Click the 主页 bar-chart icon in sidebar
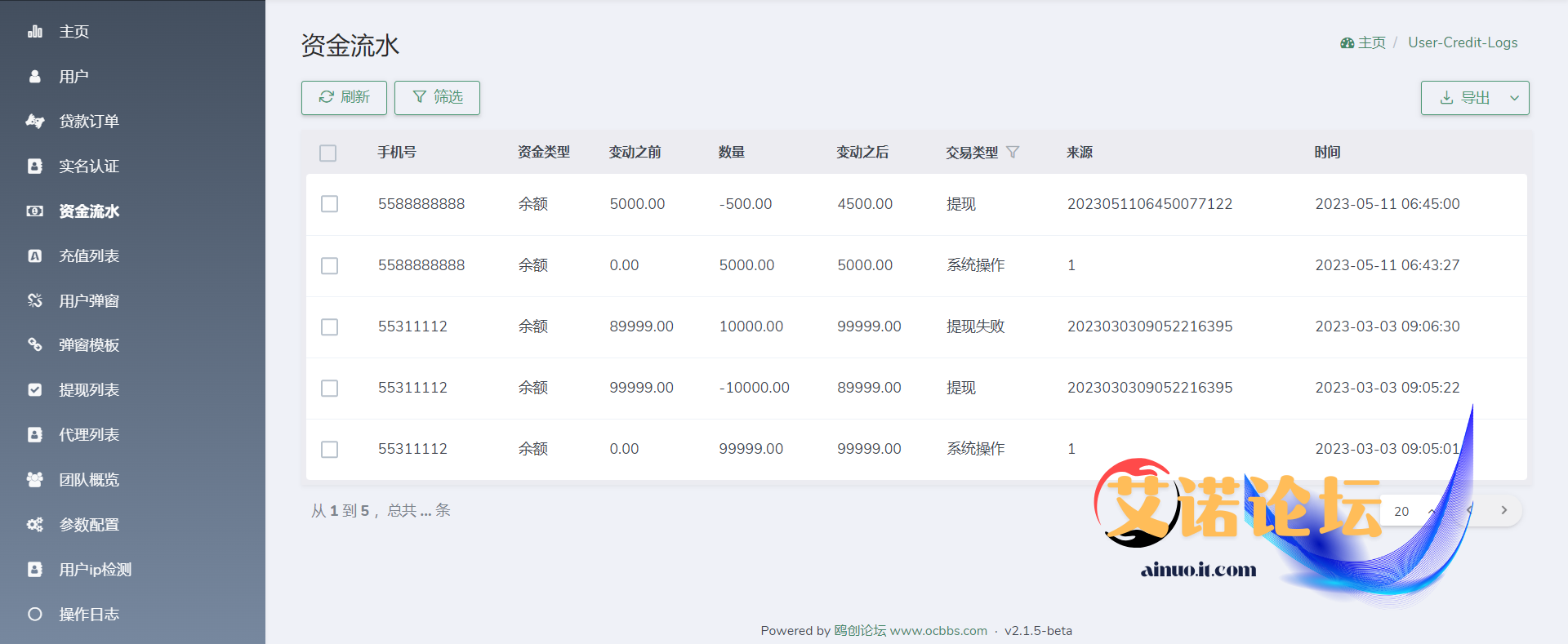This screenshot has width=1568, height=644. [x=35, y=32]
